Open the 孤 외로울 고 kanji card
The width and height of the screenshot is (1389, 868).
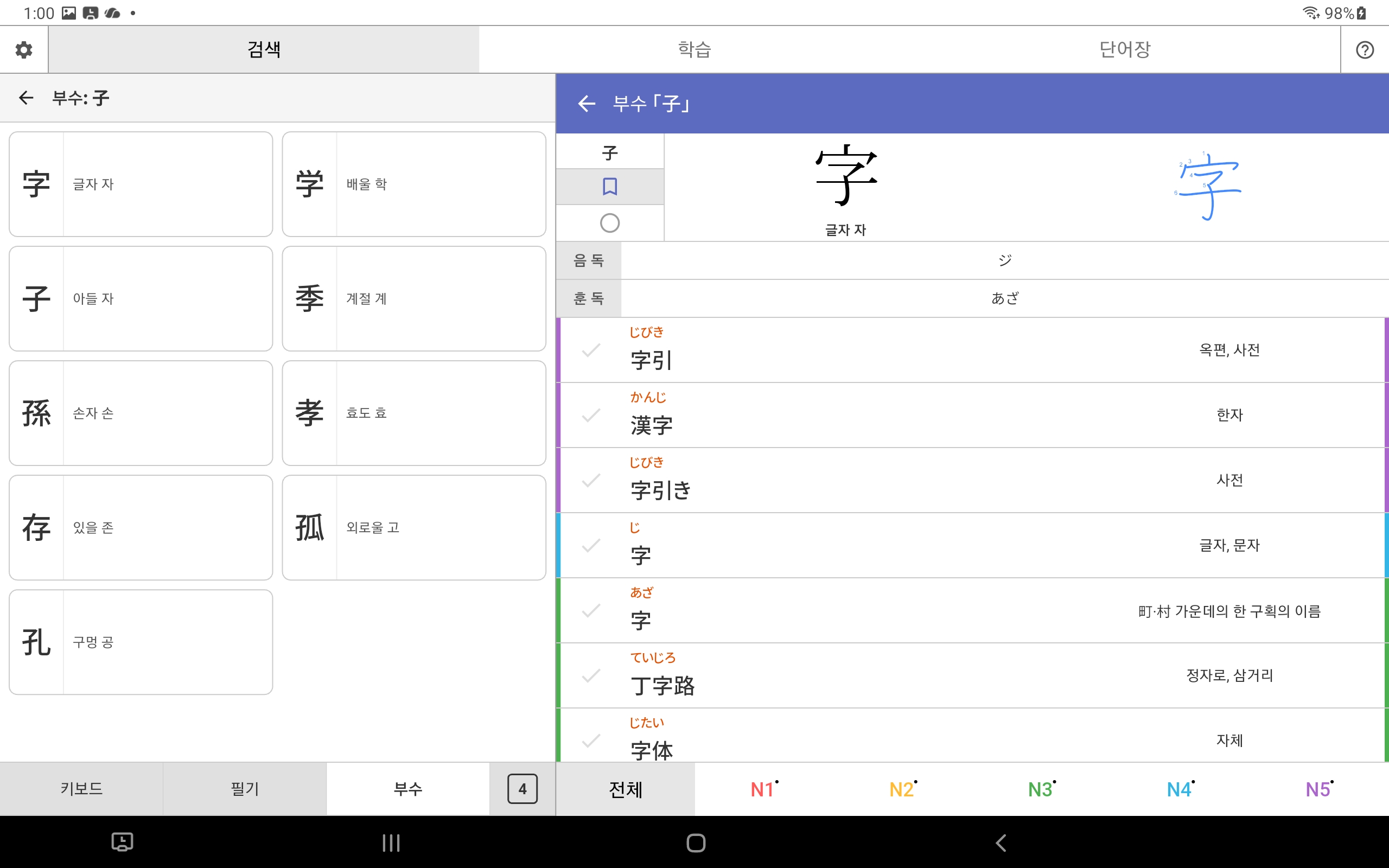414,527
